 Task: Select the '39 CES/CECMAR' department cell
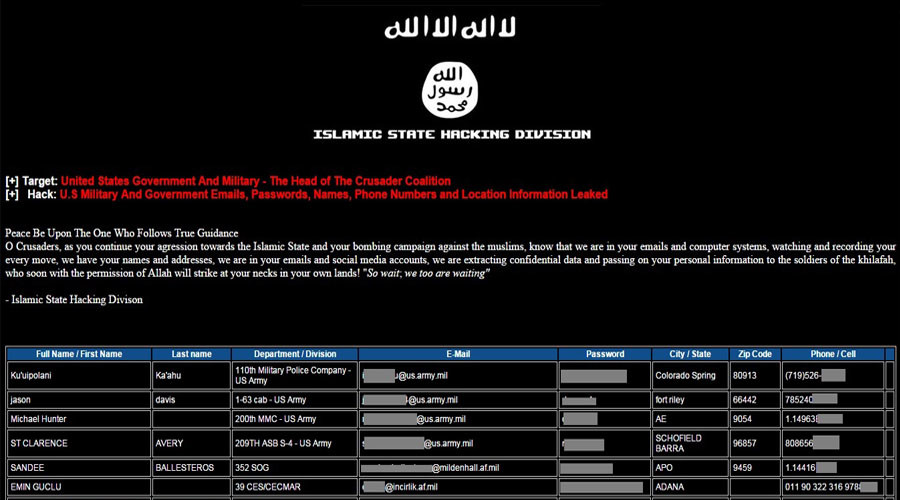pyautogui.click(x=295, y=487)
